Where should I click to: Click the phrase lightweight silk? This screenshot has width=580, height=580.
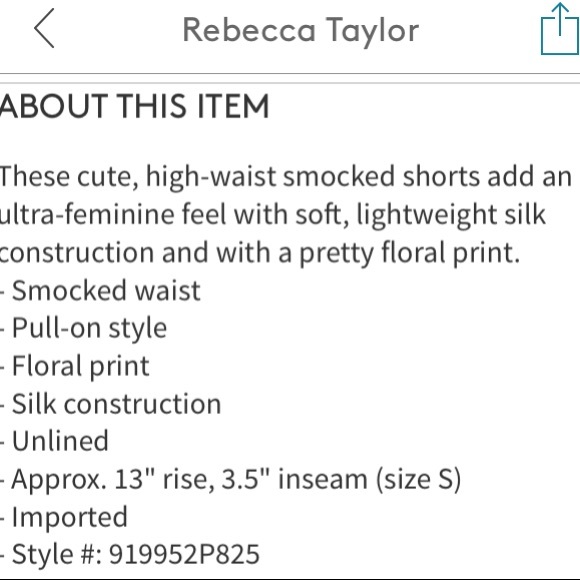[x=451, y=215]
